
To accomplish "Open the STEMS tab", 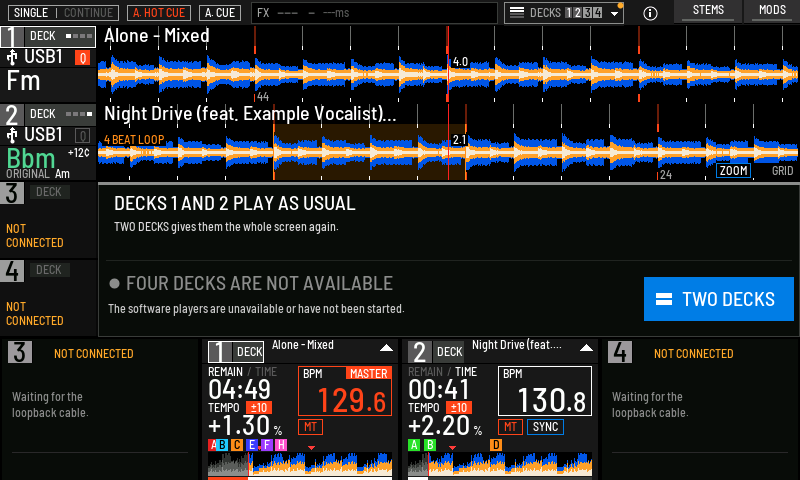I will (708, 11).
